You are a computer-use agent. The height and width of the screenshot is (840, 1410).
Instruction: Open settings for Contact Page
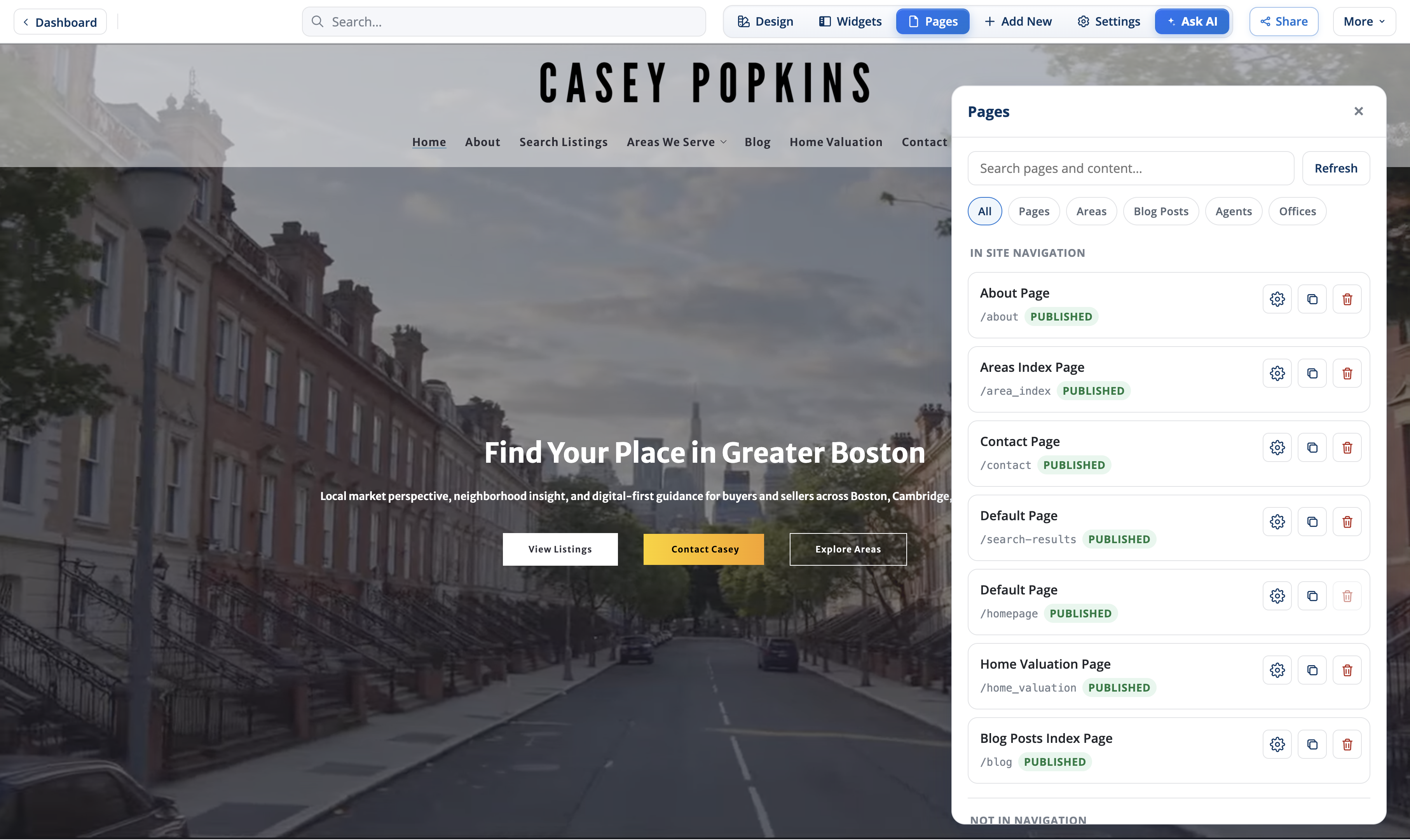point(1277,447)
